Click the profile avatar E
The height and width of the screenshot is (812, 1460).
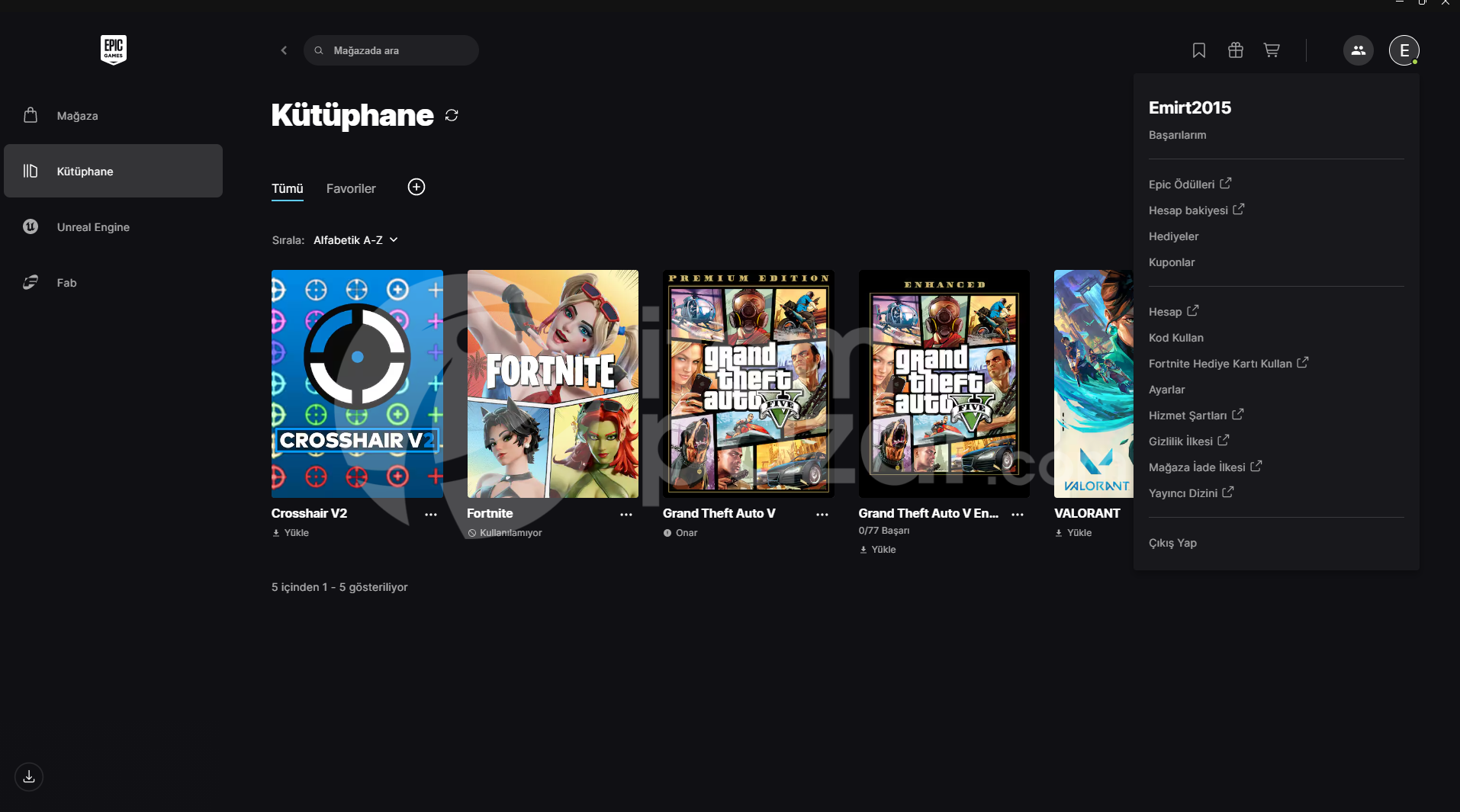(1404, 50)
